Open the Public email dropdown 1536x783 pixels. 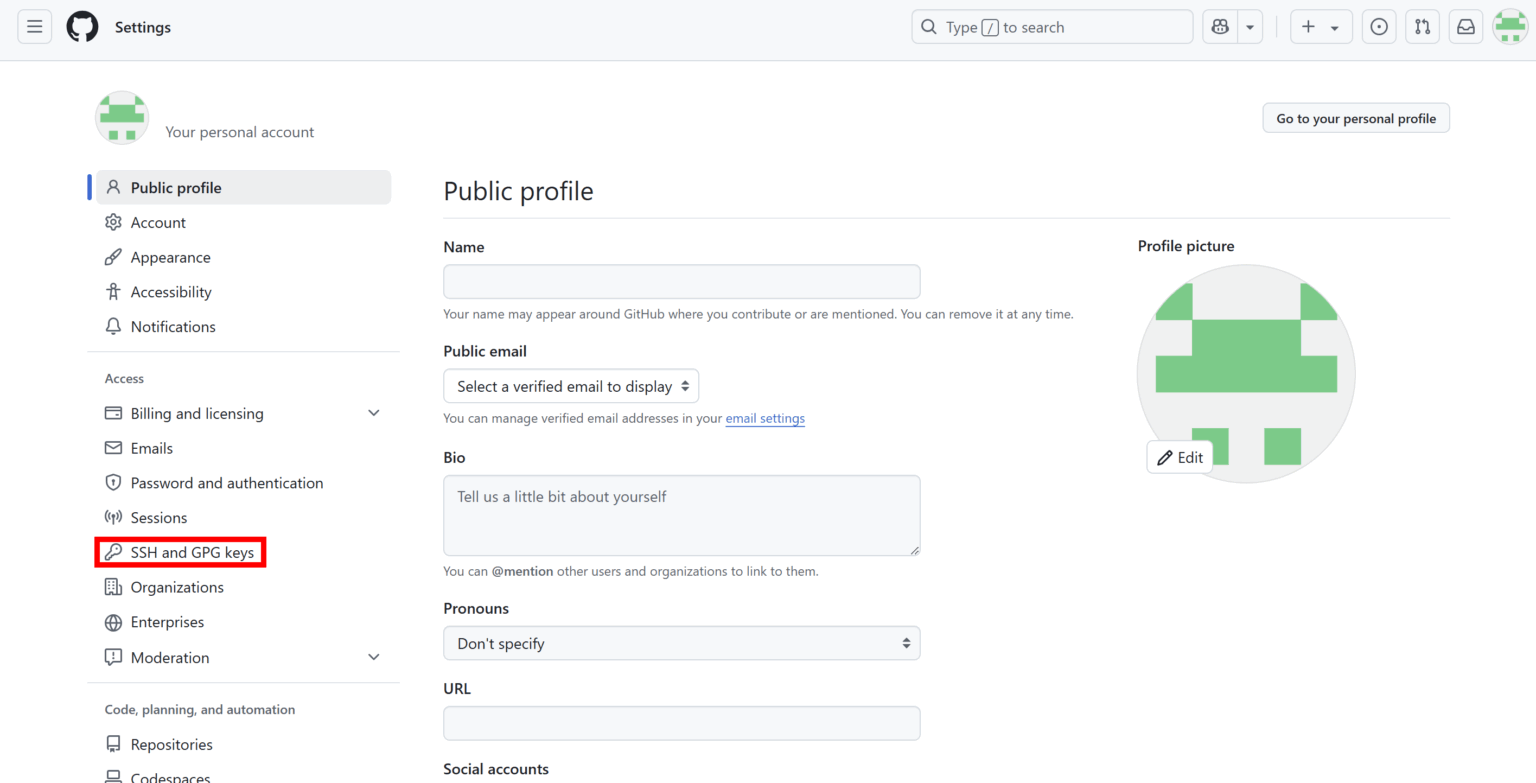570,386
